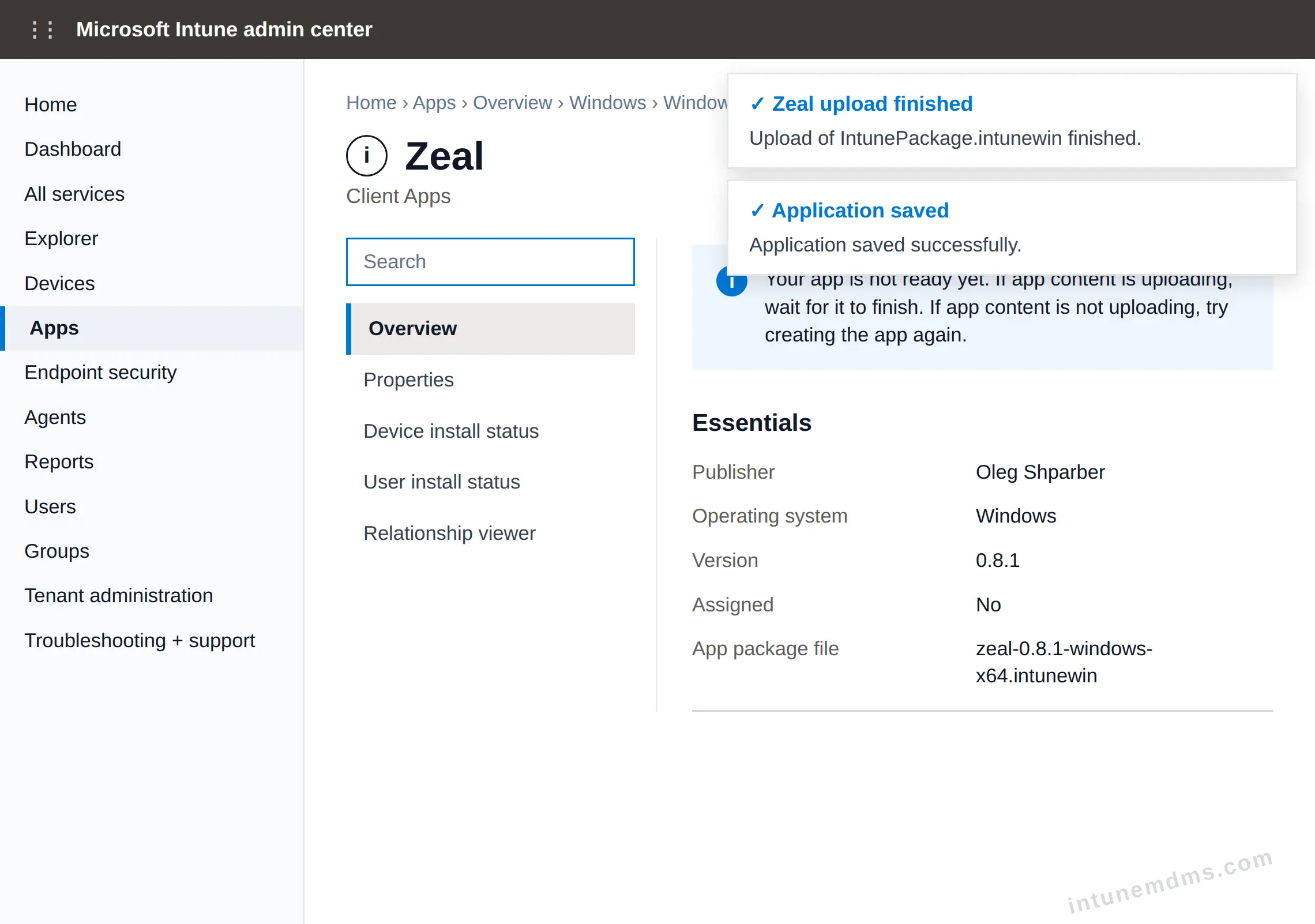Click the Application saved checkmark icon
Image resolution: width=1315 pixels, height=924 pixels.
click(757, 211)
